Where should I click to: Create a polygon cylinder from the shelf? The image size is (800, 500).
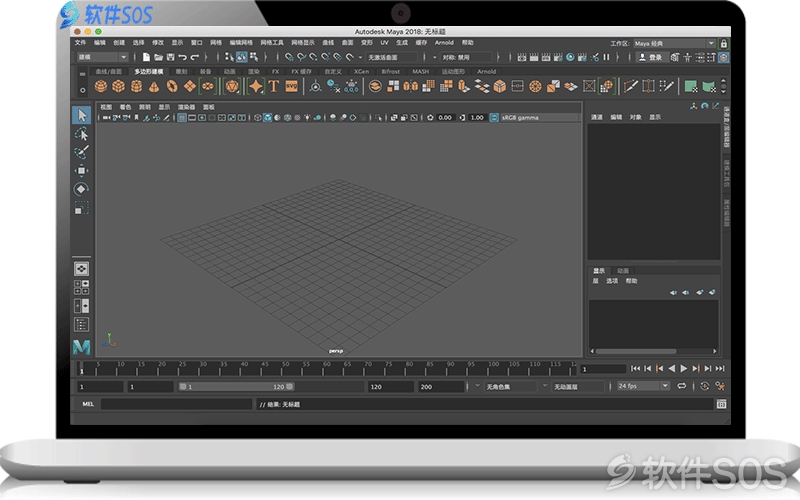click(136, 86)
